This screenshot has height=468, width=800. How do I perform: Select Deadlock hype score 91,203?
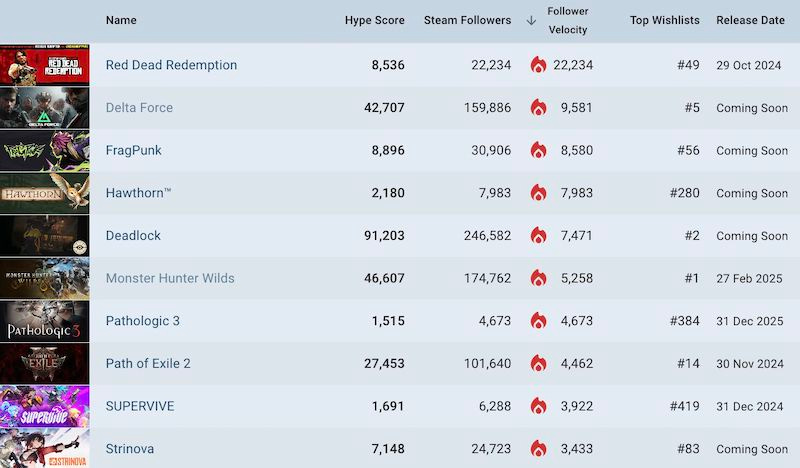pos(384,235)
